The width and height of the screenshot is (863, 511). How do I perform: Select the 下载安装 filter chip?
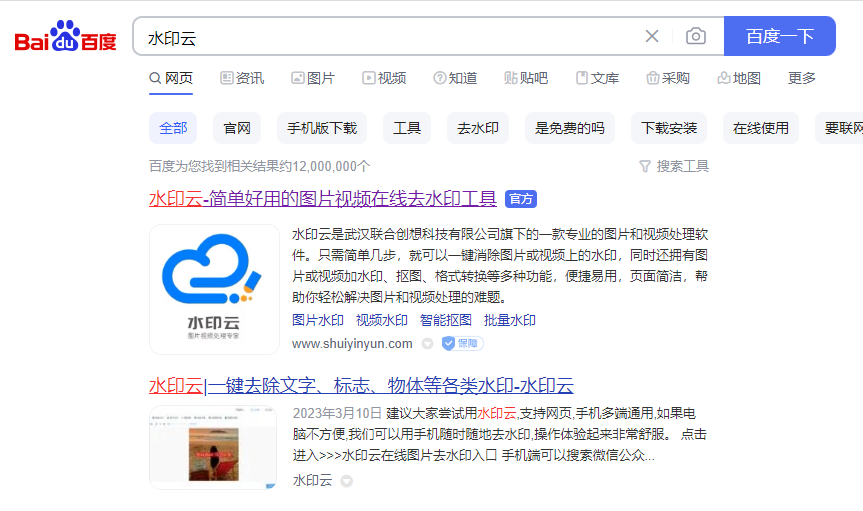[669, 128]
